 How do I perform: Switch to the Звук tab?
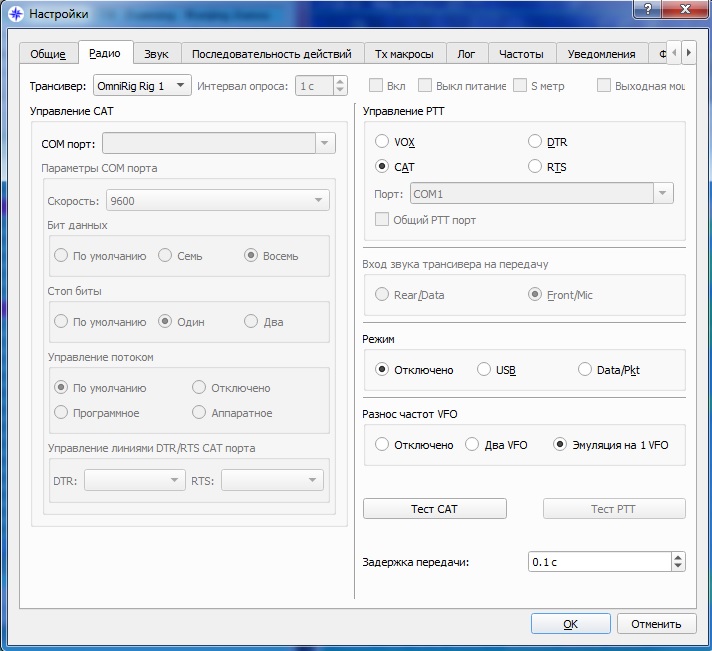pyautogui.click(x=156, y=54)
